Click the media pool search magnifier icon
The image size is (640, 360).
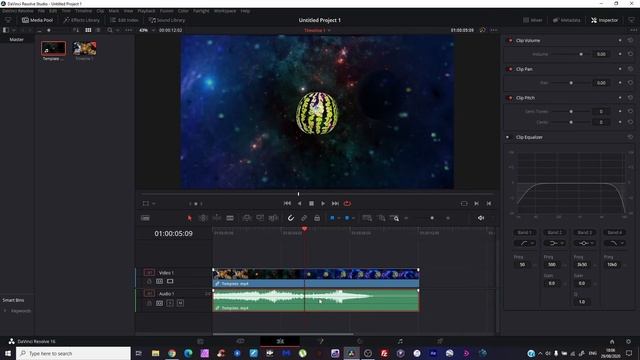tap(110, 30)
